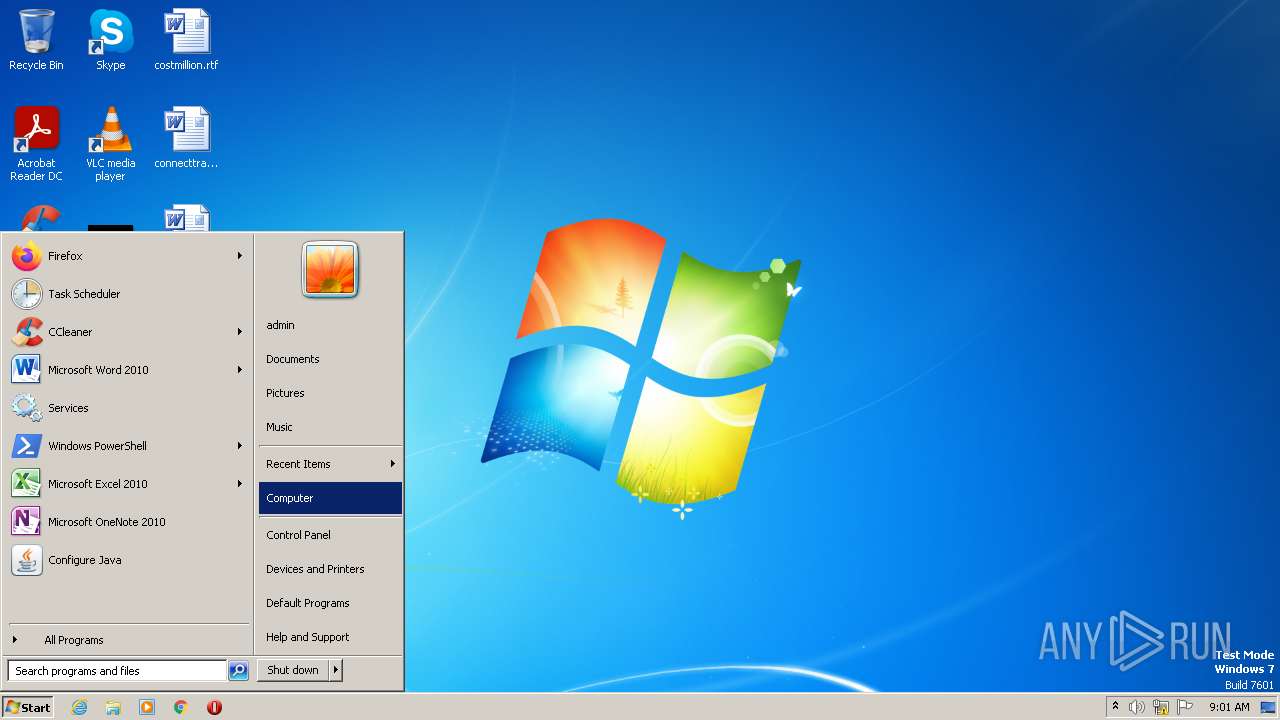Click the Configure Java label
The width and height of the screenshot is (1280, 720).
pos(85,560)
